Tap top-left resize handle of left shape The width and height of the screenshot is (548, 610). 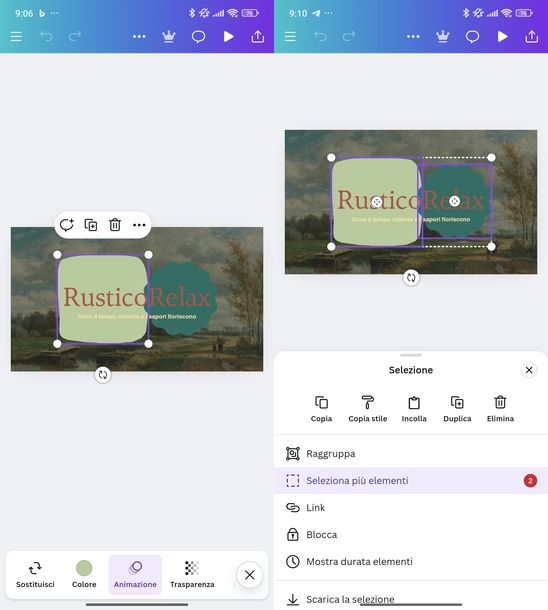pos(57,255)
